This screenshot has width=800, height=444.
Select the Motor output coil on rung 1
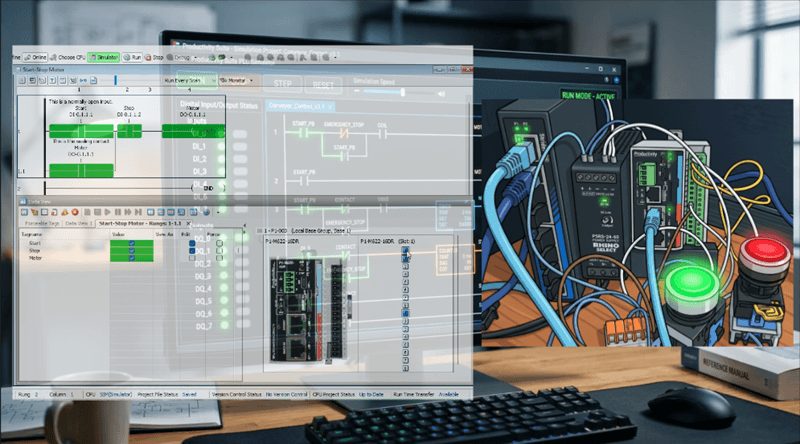point(193,131)
